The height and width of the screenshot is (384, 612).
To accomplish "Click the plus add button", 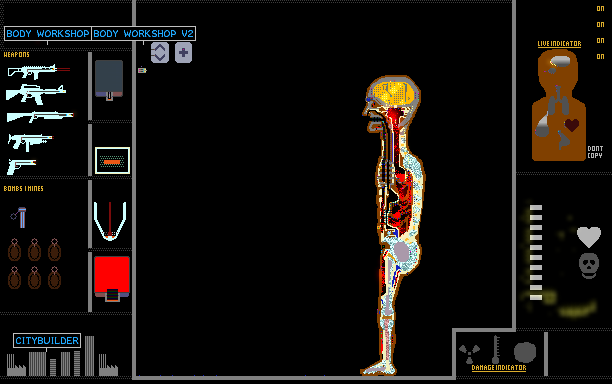I will pos(183,53).
